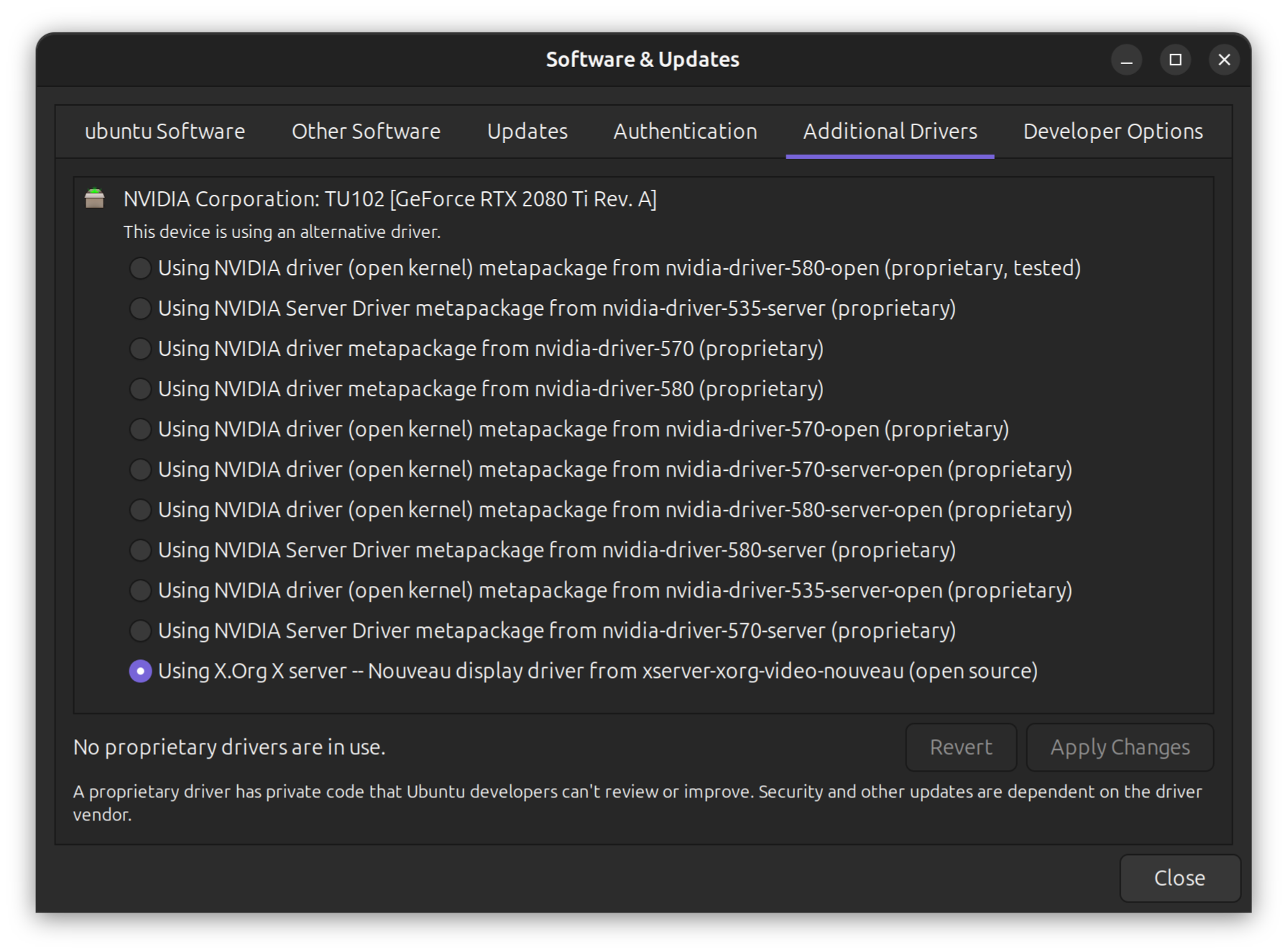
Task: Open the Developer Options tab
Action: click(x=1113, y=132)
